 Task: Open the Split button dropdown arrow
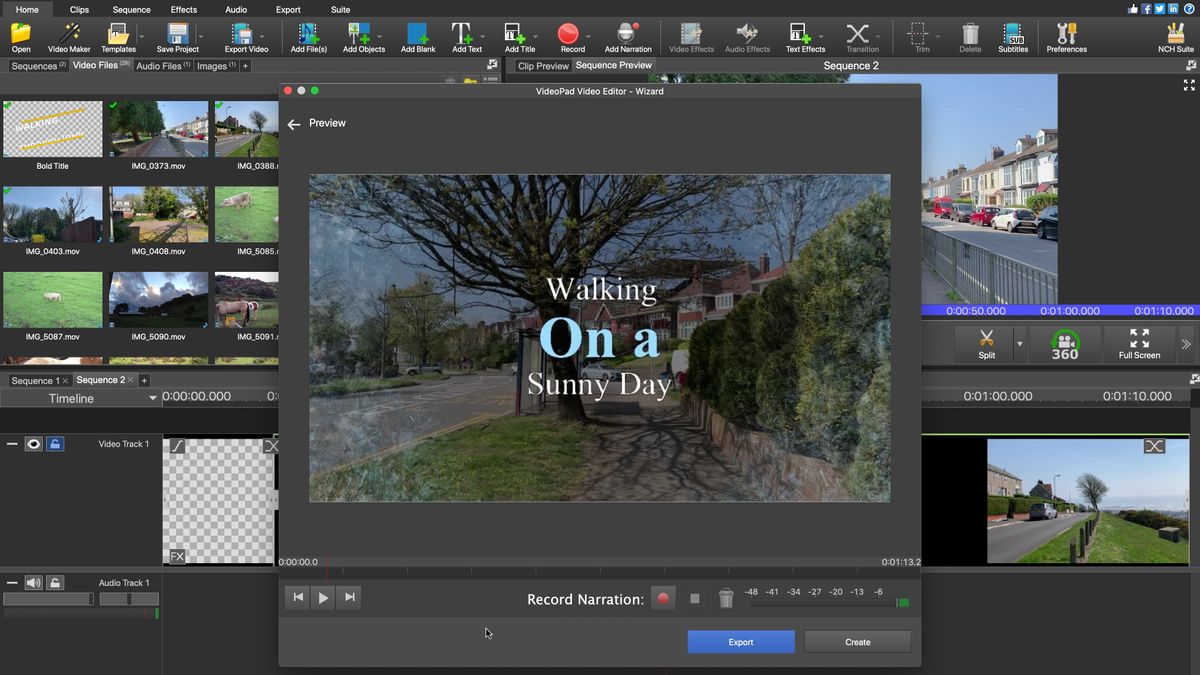coord(1019,345)
